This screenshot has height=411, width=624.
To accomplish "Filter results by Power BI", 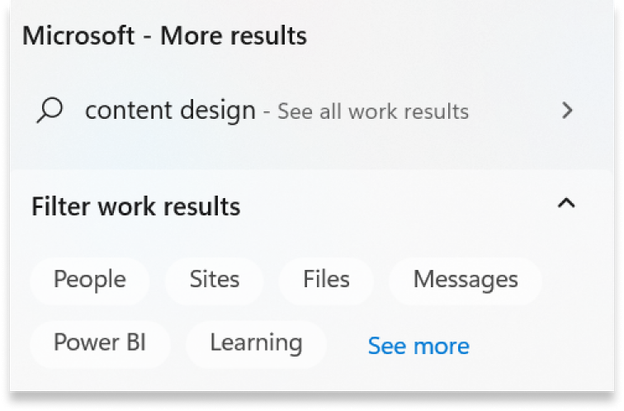I will (99, 343).
